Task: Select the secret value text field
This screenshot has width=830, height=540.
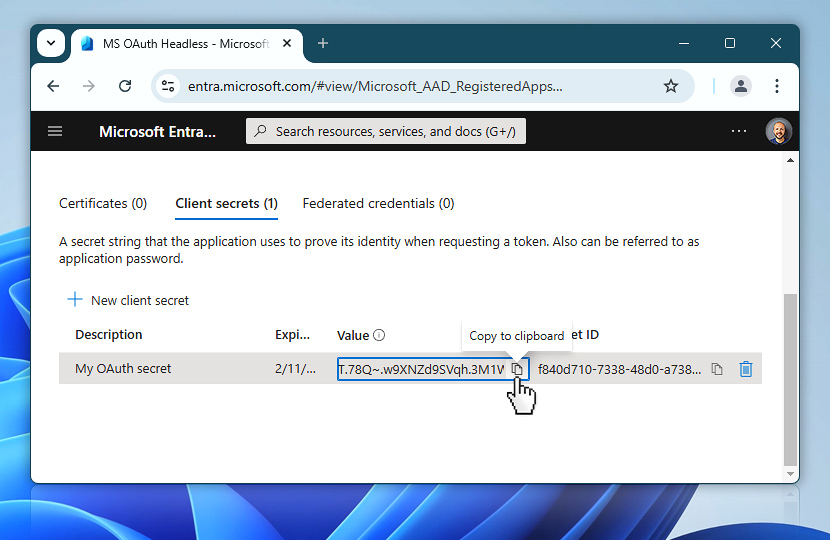Action: (421, 369)
